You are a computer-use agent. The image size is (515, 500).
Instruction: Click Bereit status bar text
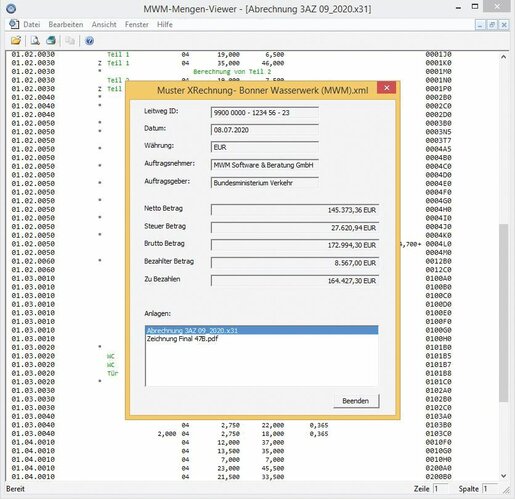pyautogui.click(x=15, y=489)
